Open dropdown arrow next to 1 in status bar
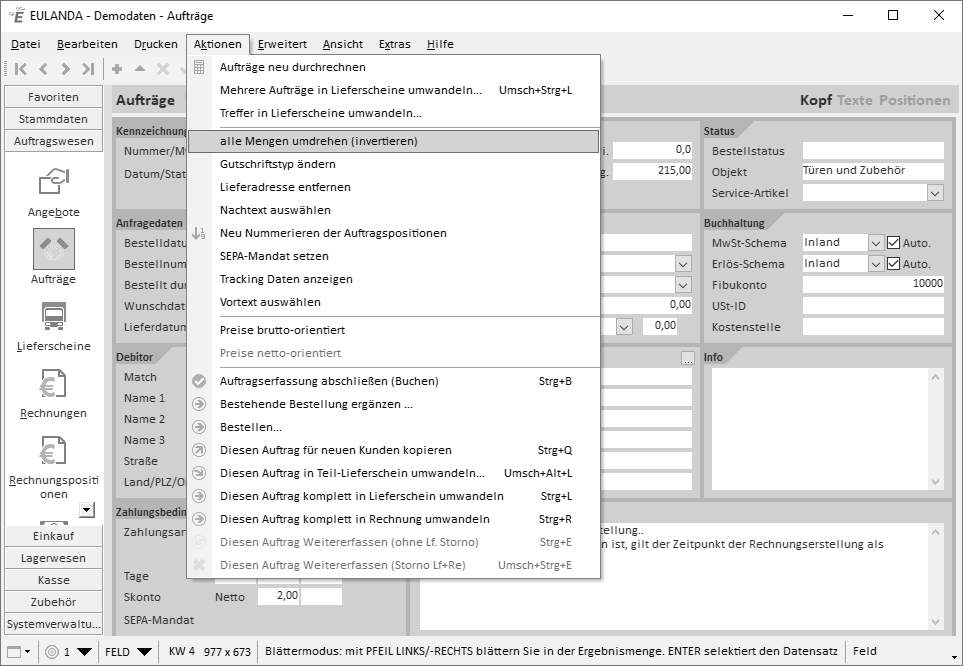The width and height of the screenshot is (963, 666). (84, 652)
